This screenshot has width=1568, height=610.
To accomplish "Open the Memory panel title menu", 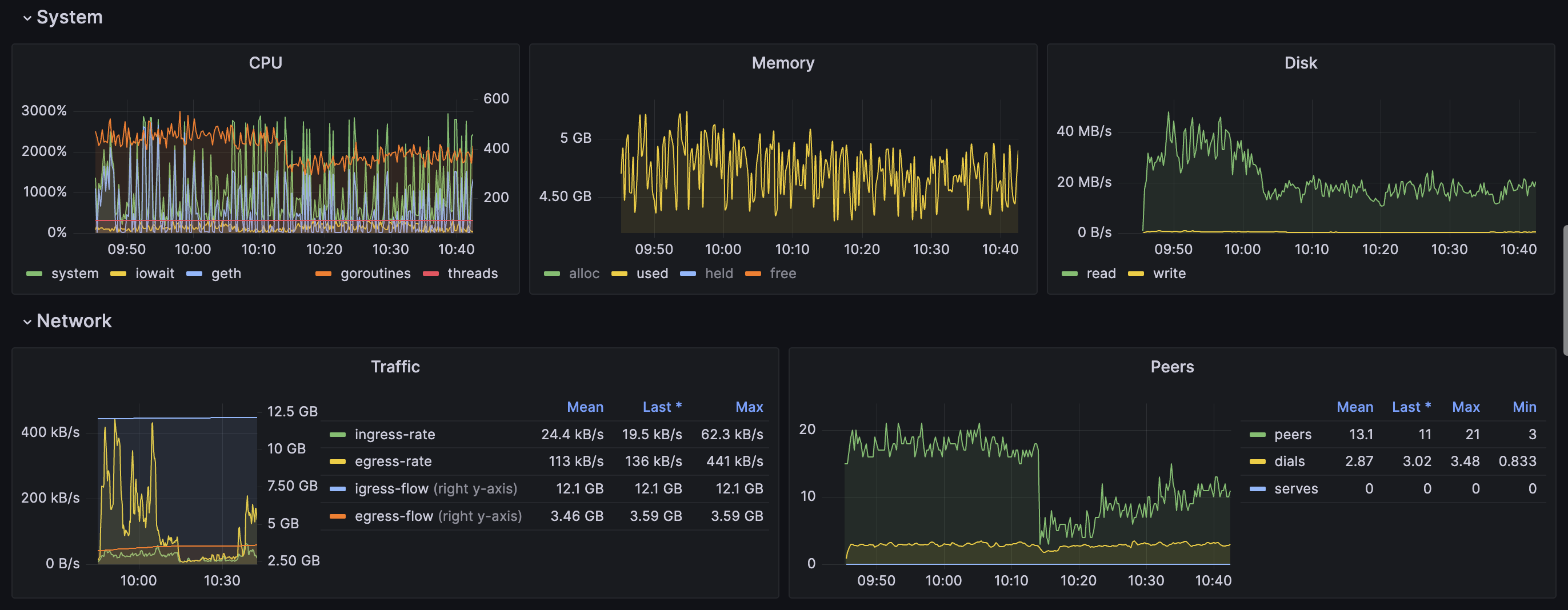I will pyautogui.click(x=783, y=63).
